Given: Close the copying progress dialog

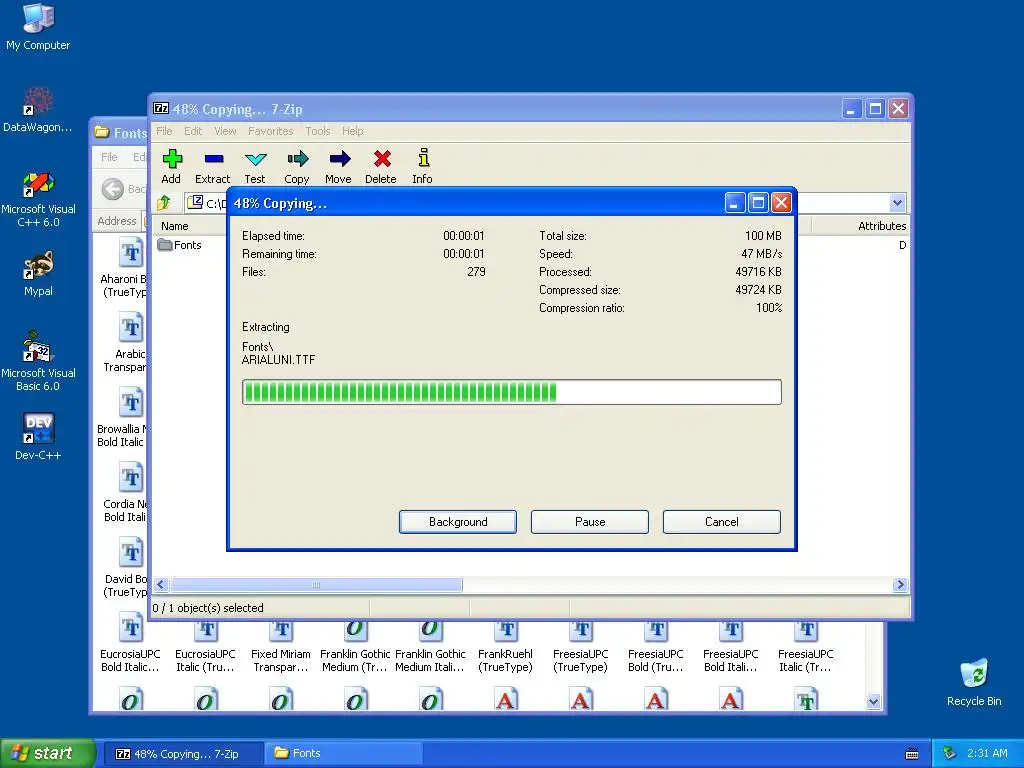Looking at the screenshot, I should tap(782, 203).
